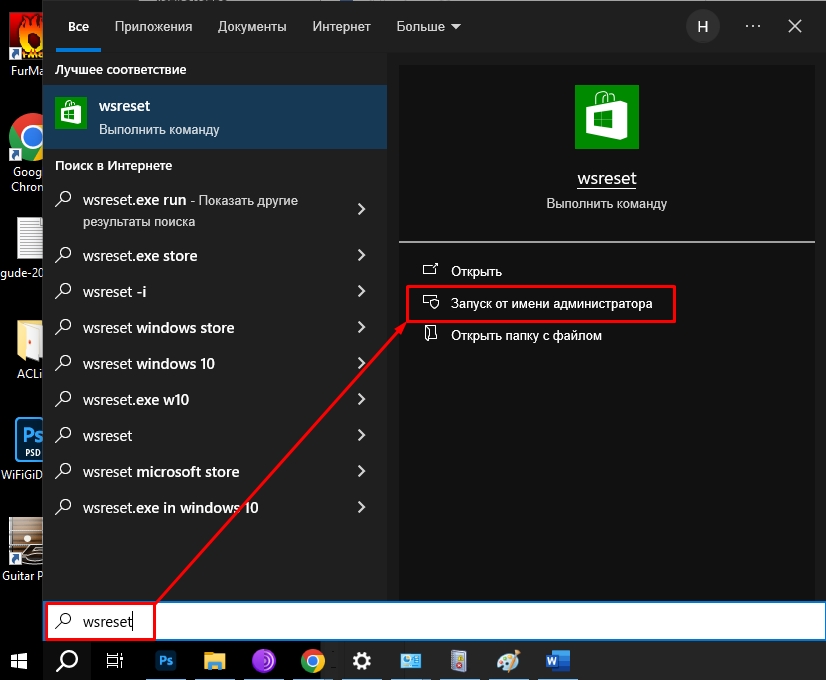Expand the arrow for 'wsreset.exe w10'
The height and width of the screenshot is (680, 826).
(361, 399)
